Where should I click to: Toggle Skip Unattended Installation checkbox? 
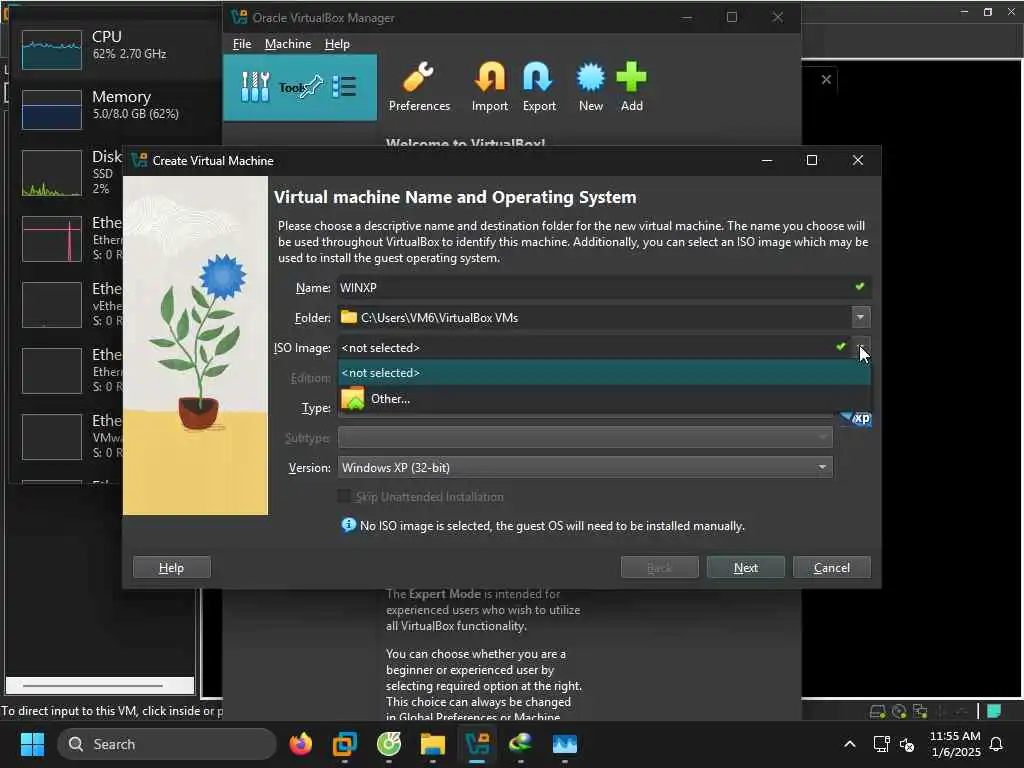[x=344, y=496]
